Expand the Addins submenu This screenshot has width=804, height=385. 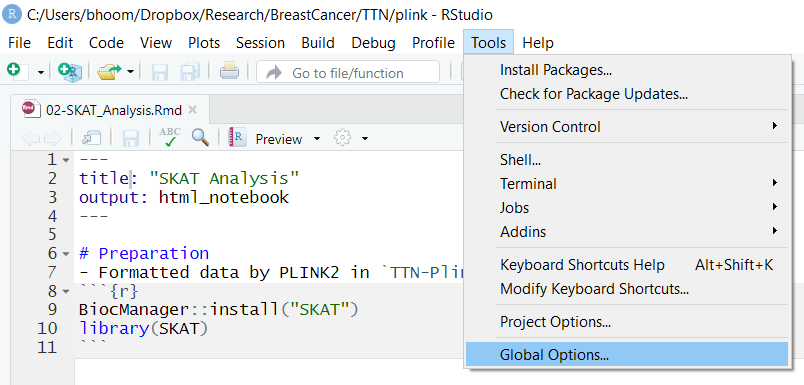coord(626,232)
